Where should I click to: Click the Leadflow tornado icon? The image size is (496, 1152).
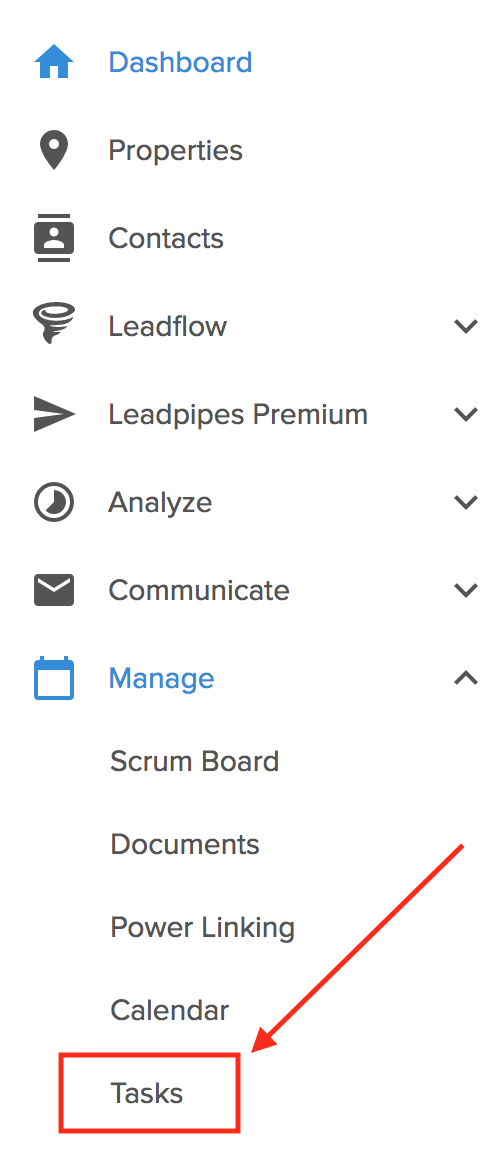[x=54, y=325]
